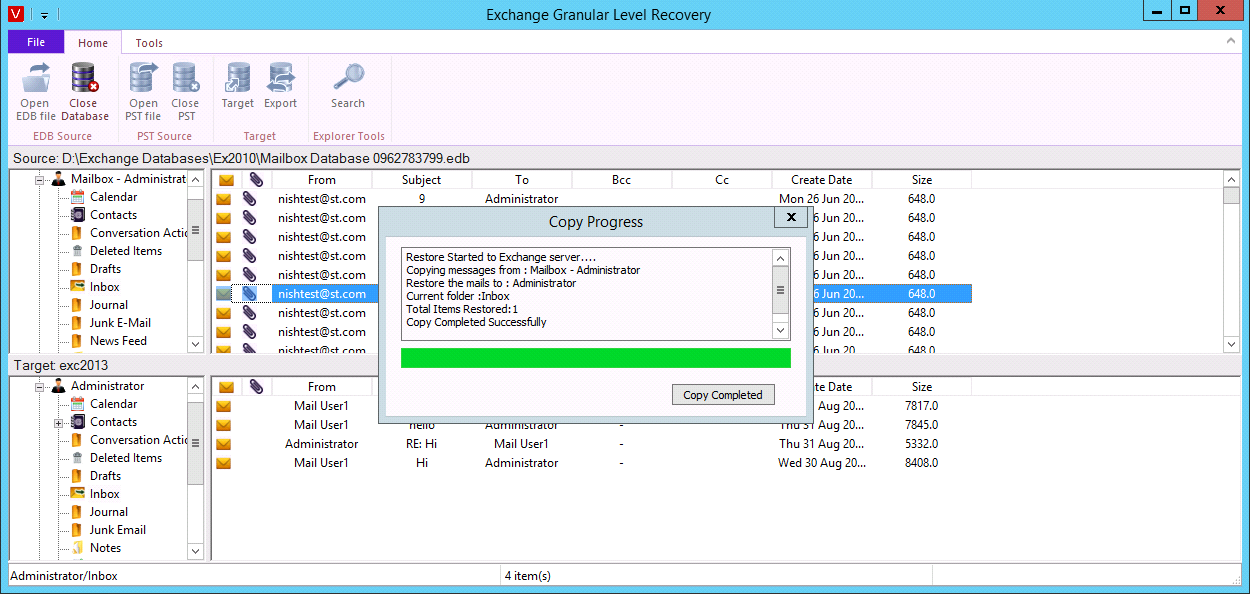The image size is (1250, 594).
Task: Switch to the Tools ribbon tab
Action: pyautogui.click(x=149, y=43)
